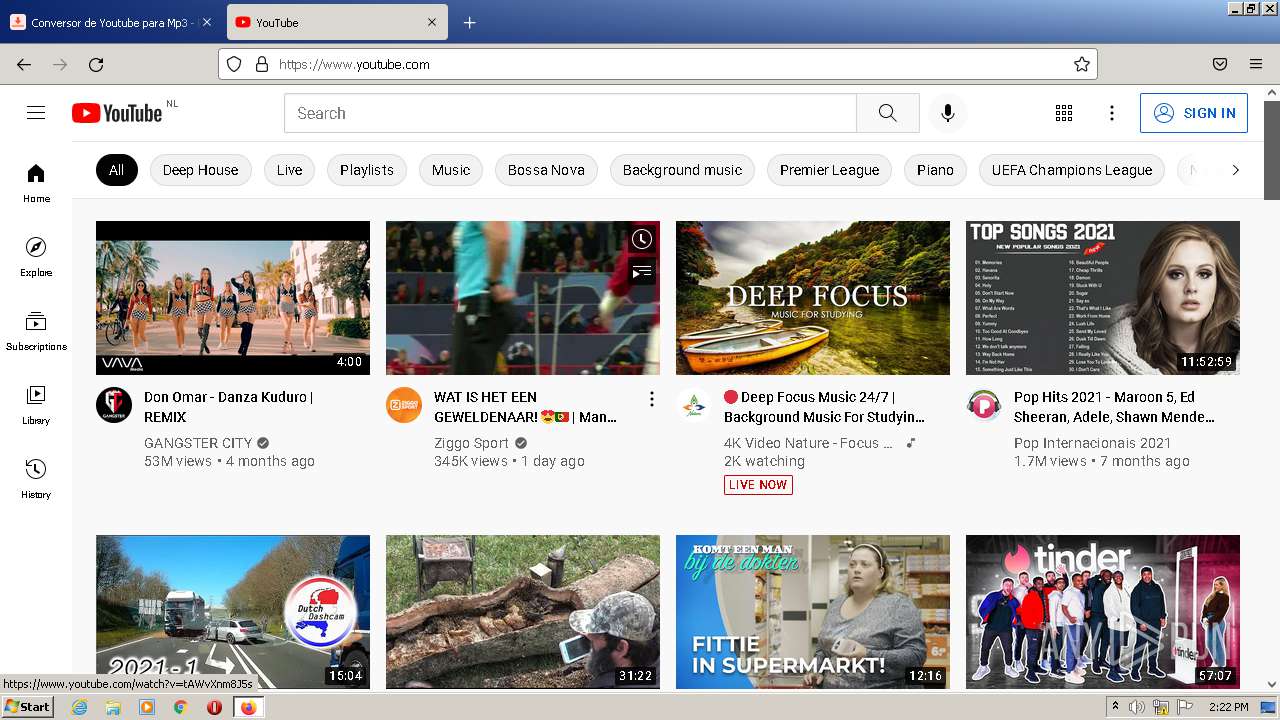Viewport: 1280px width, 720px height.
Task: Select the UEFA Champions League chip
Action: coord(1072,170)
